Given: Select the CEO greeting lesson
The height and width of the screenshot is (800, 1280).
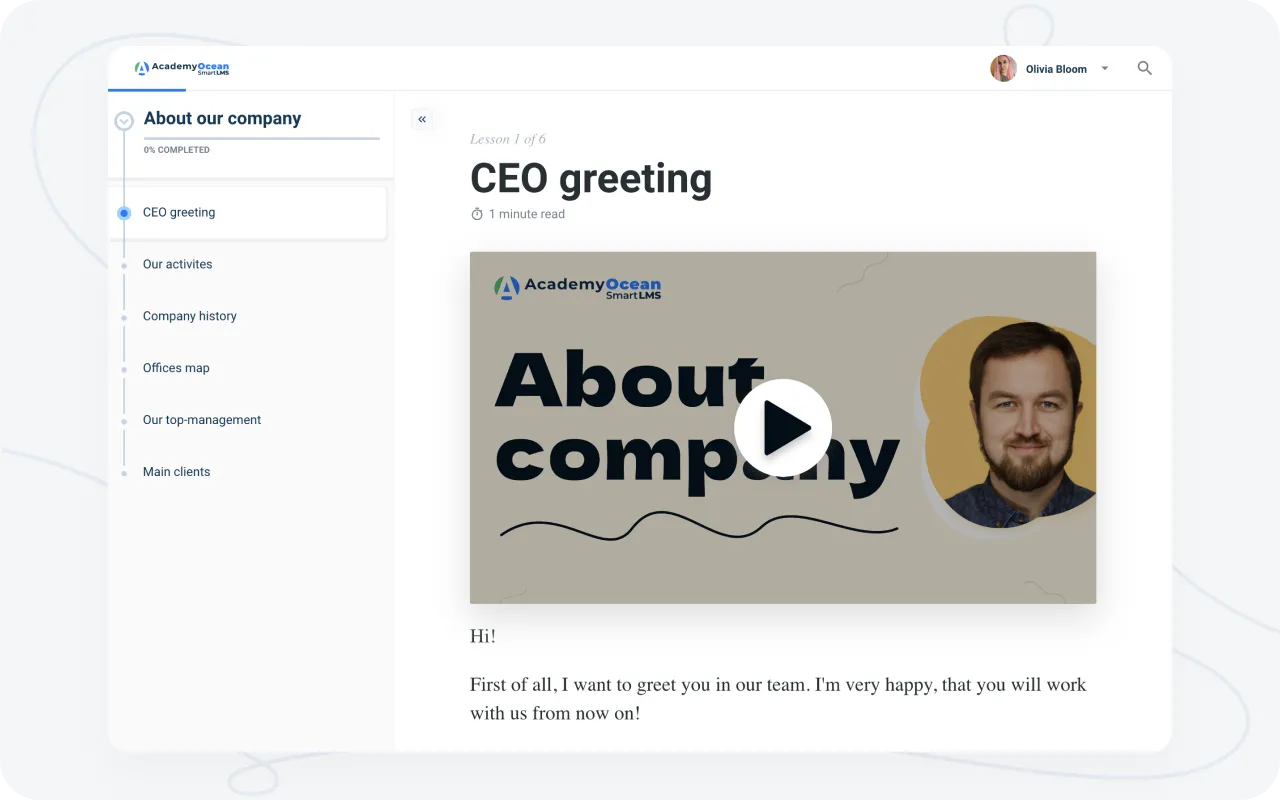Looking at the screenshot, I should [x=248, y=213].
